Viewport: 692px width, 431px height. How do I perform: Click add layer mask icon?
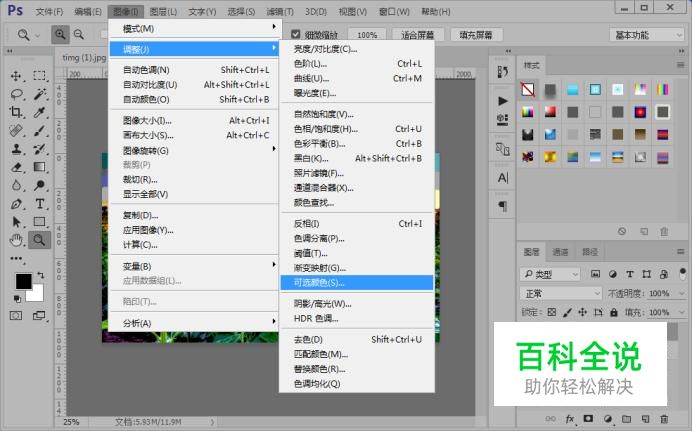click(x=588, y=418)
